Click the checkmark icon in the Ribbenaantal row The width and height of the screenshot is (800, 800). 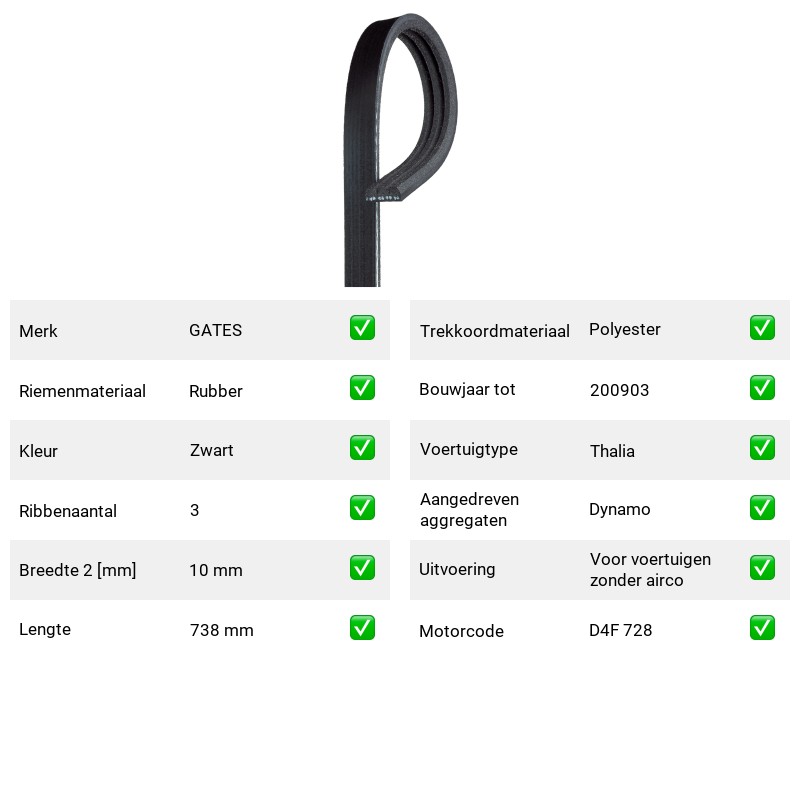tap(362, 508)
